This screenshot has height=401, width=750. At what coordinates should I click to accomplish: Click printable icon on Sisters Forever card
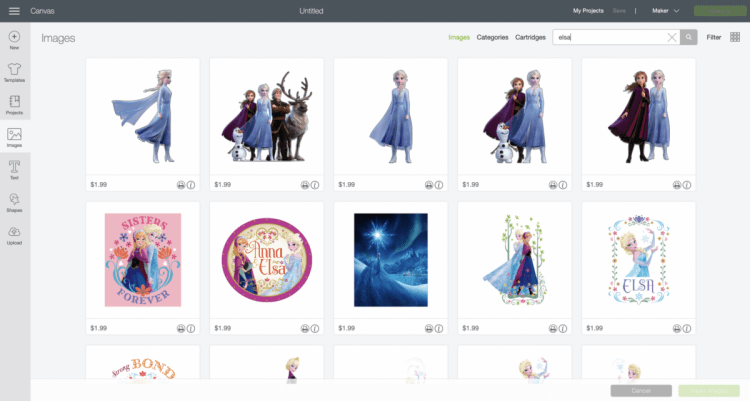point(181,328)
